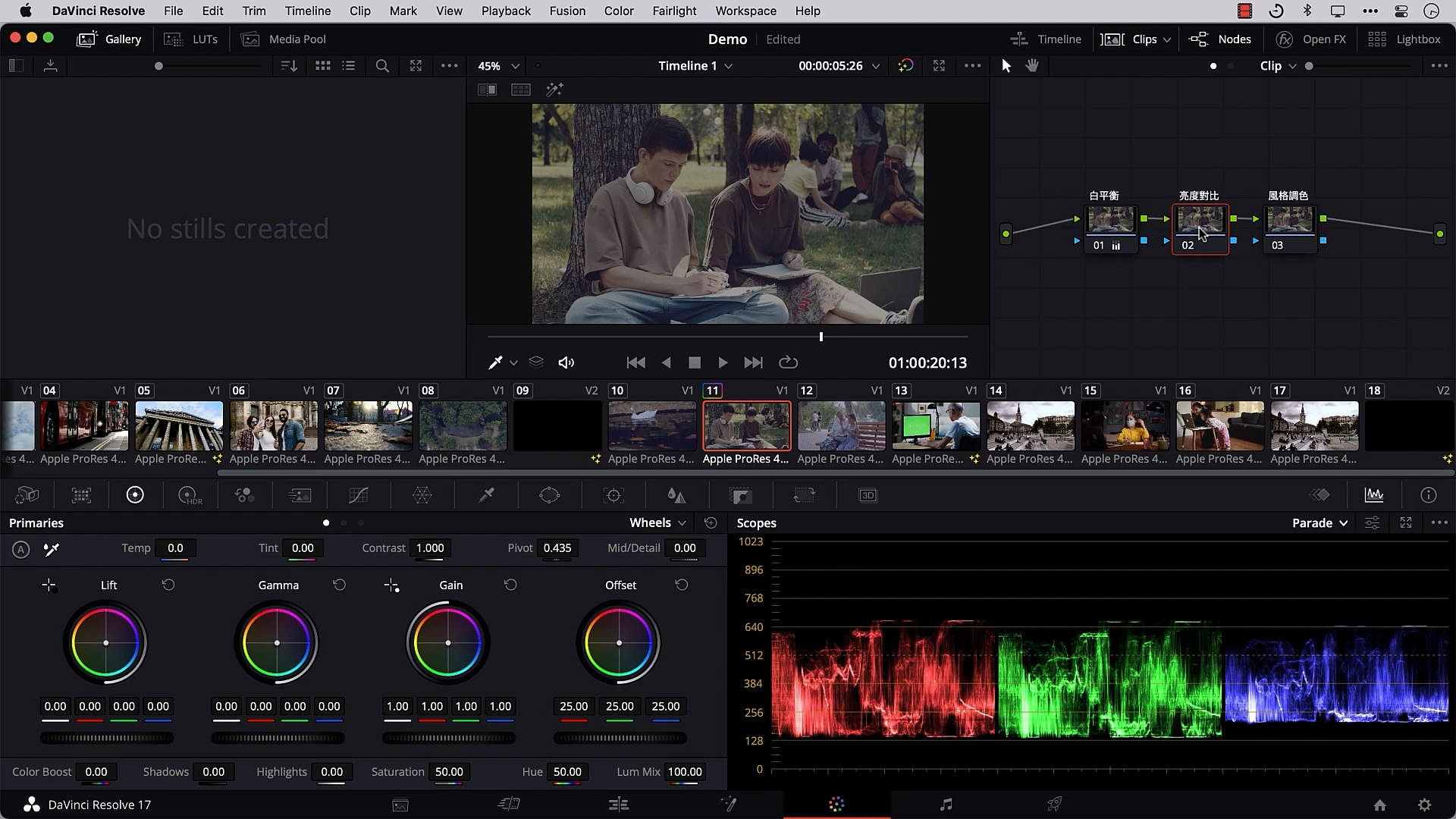Switch to the LUTs panel
Screen dimensions: 1456x819
coord(191,39)
